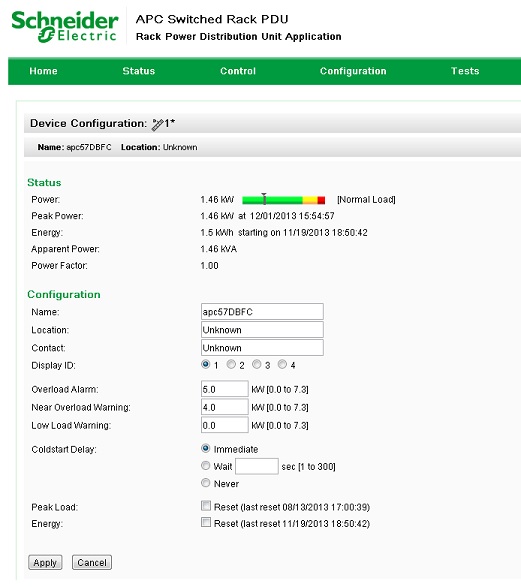The height and width of the screenshot is (587, 521).
Task: Open the Status menu tab
Action: point(138,71)
